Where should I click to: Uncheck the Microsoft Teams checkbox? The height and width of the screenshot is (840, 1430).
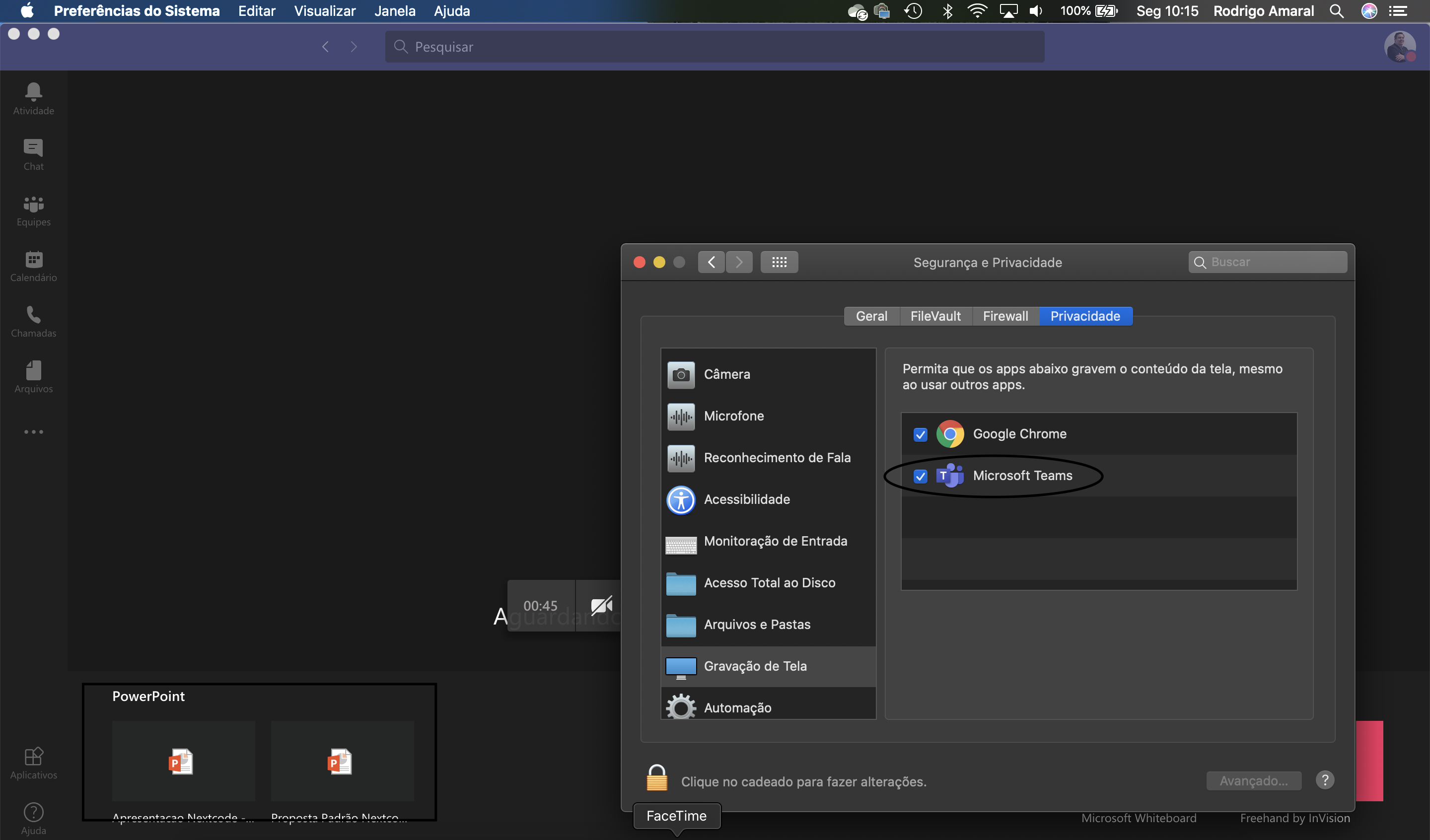point(920,476)
